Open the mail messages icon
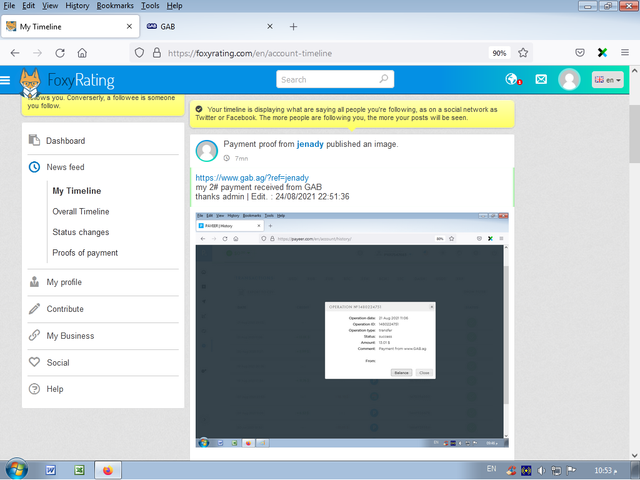The width and height of the screenshot is (640, 480). (541, 79)
